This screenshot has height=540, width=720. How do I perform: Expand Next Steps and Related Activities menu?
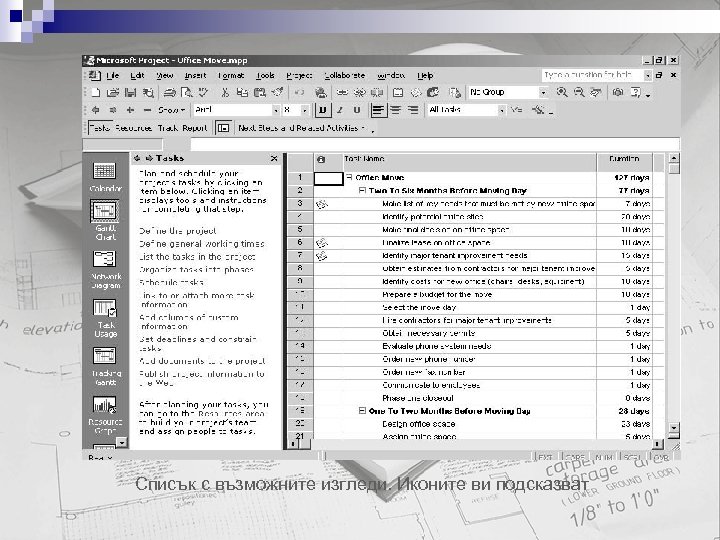(301, 128)
